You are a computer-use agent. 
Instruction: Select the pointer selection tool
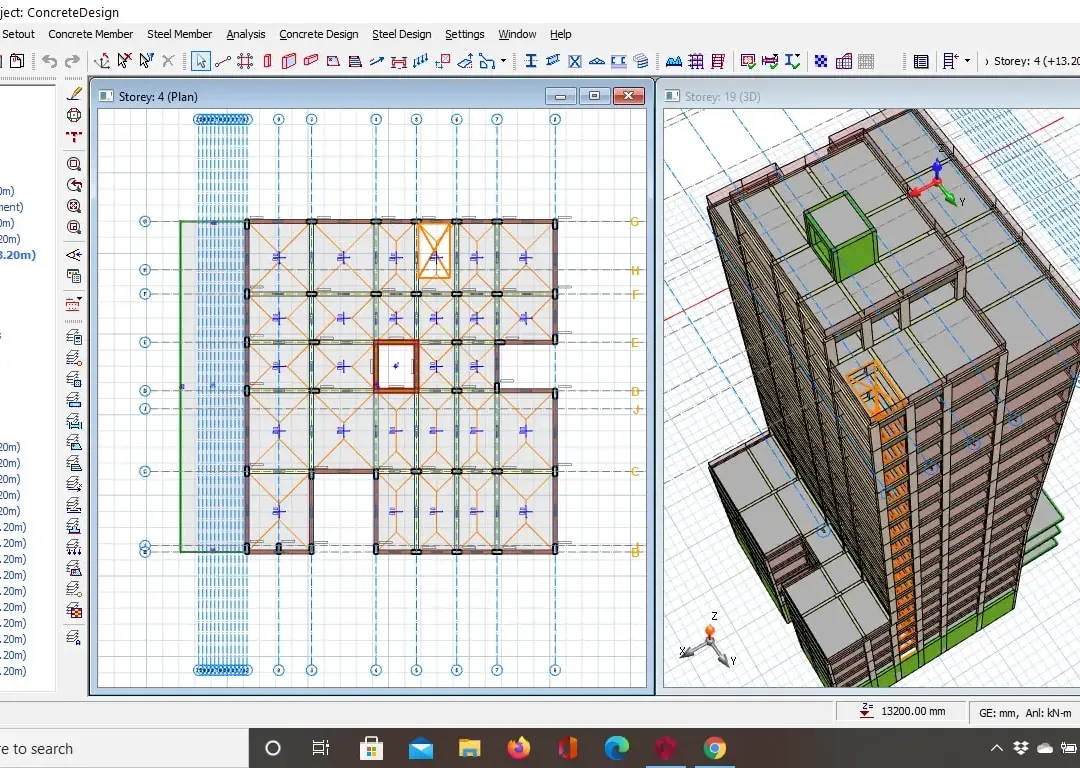tap(200, 61)
